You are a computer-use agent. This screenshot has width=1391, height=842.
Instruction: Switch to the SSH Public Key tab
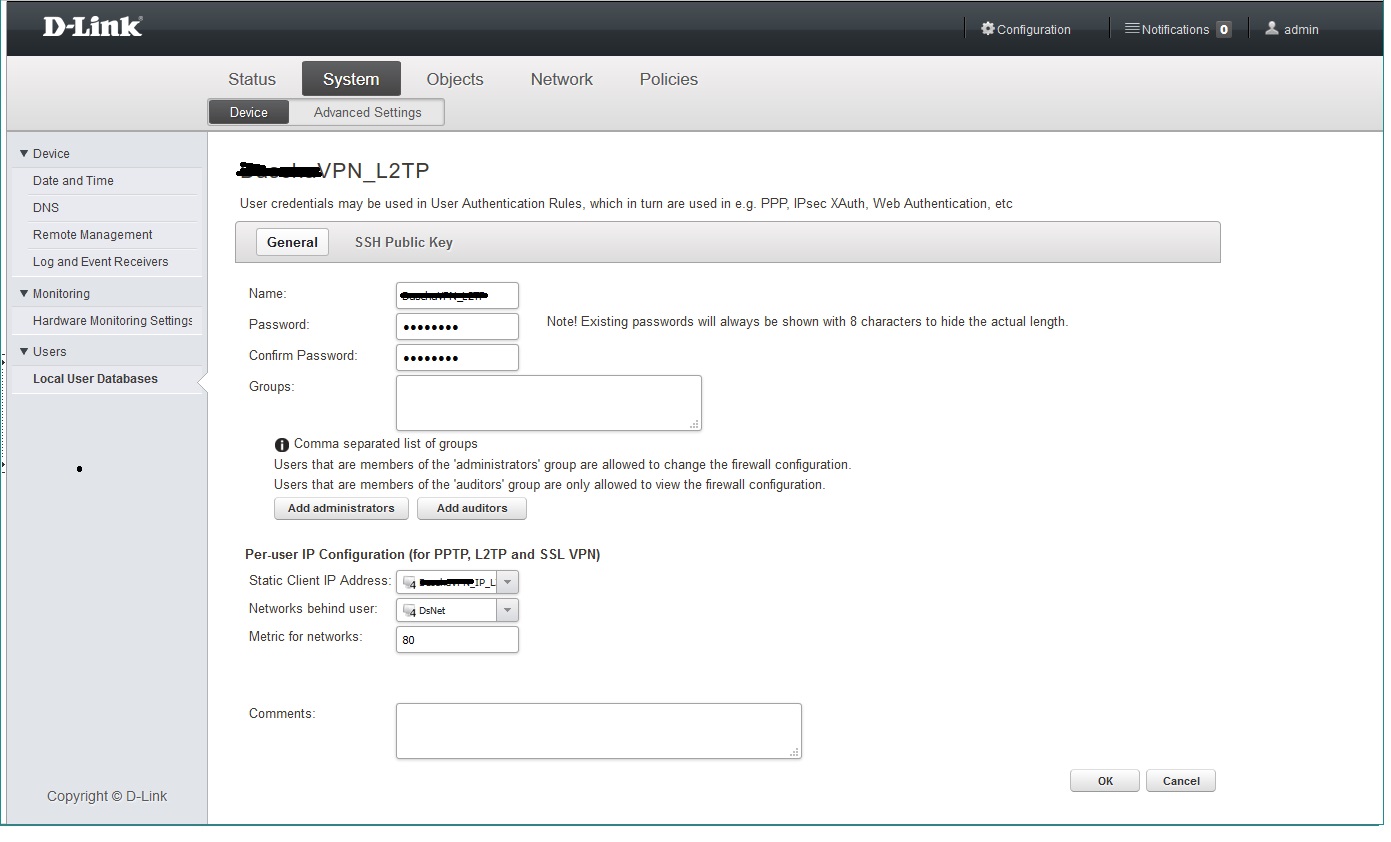tap(404, 242)
